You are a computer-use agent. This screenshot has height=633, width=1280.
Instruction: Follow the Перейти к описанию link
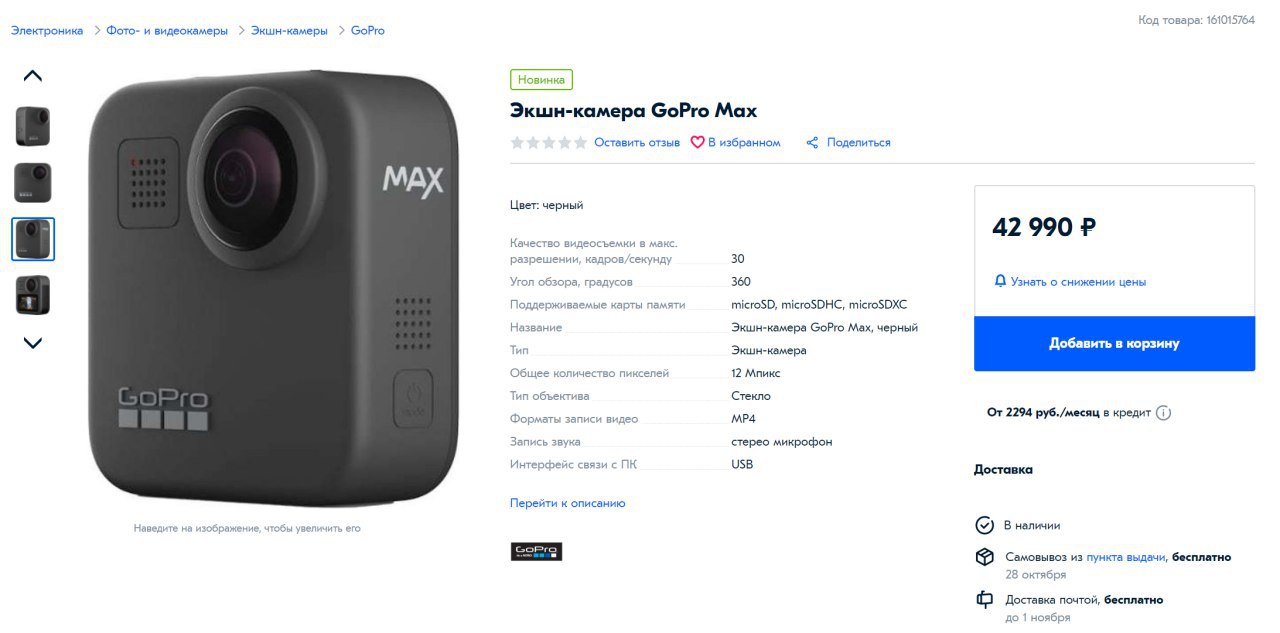(x=568, y=503)
